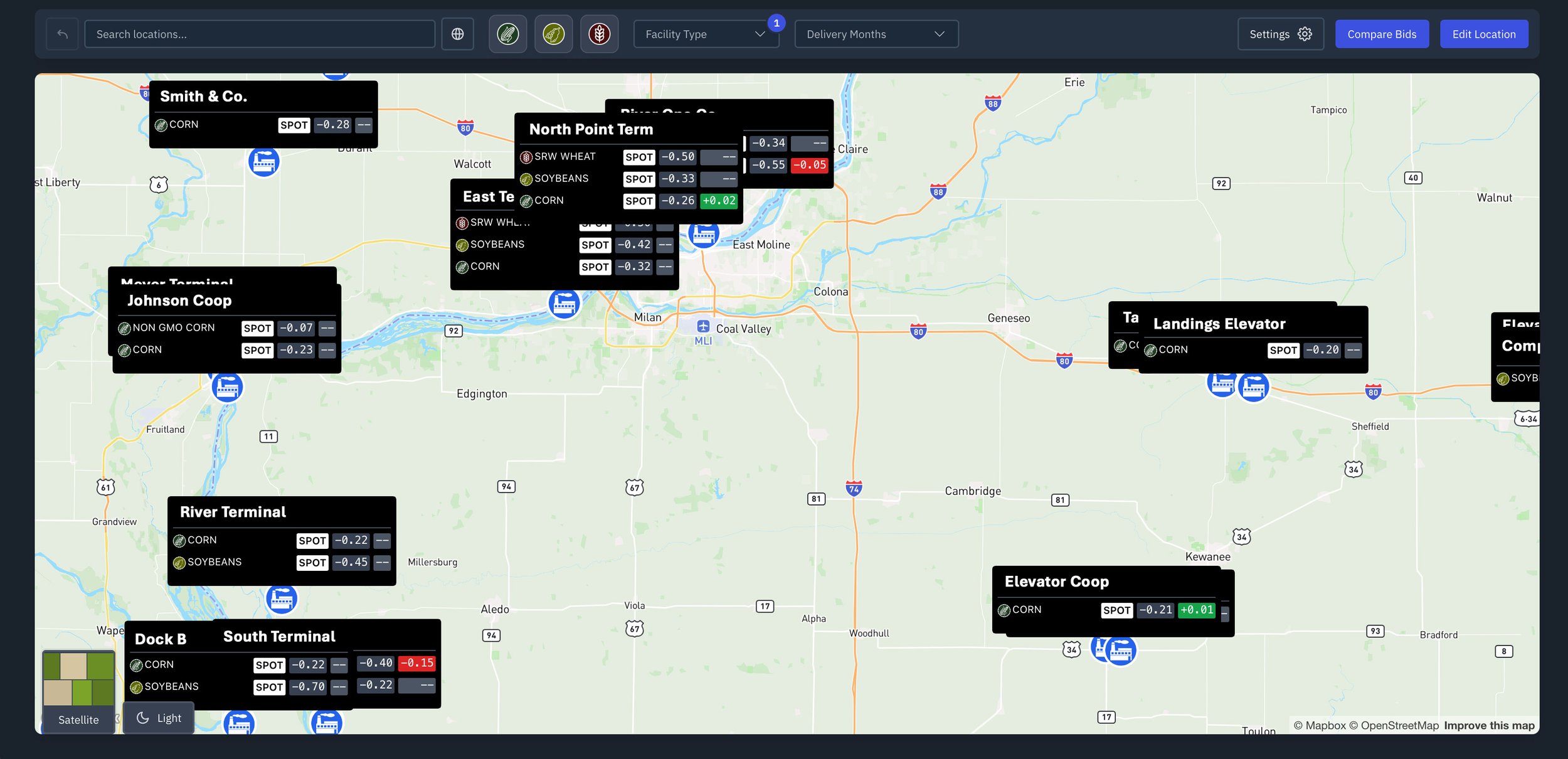This screenshot has height=759, width=1568.
Task: Click the facility marker below Dock B card
Action: (239, 723)
